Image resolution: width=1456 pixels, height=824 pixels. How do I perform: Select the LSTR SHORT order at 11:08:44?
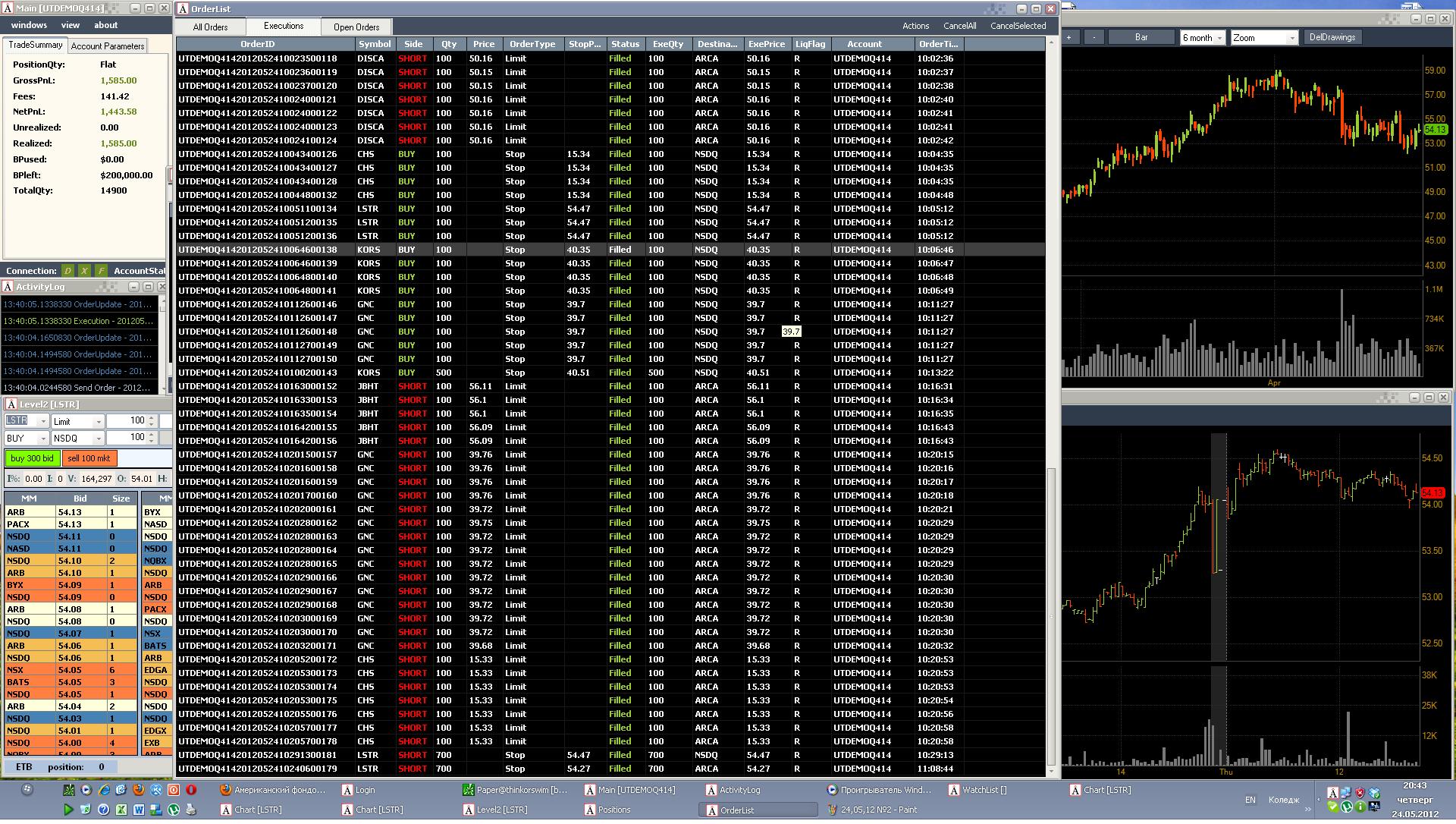pos(610,769)
